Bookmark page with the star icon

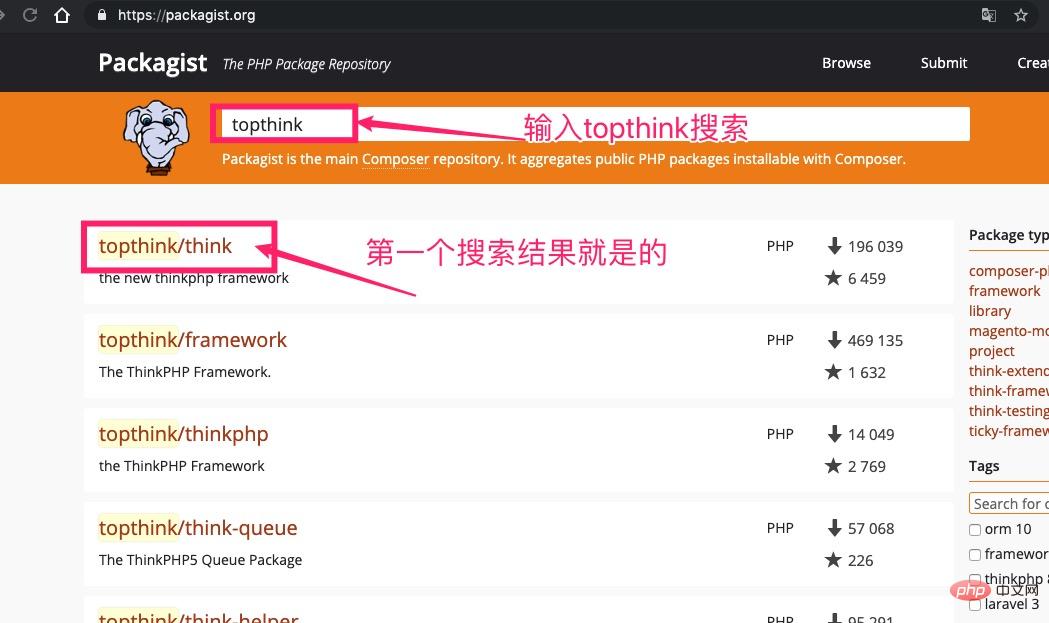coord(1021,15)
